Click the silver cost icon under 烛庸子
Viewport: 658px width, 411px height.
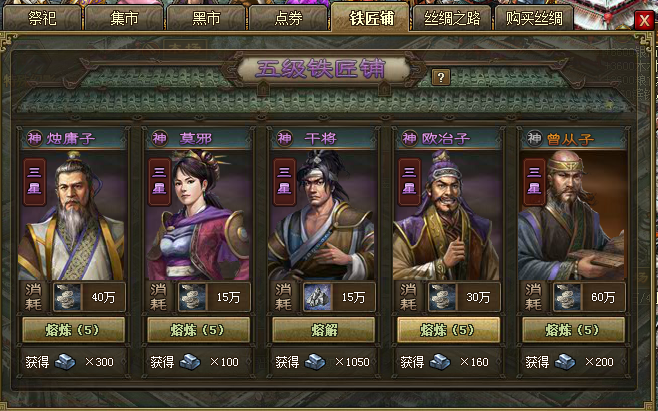click(x=67, y=297)
